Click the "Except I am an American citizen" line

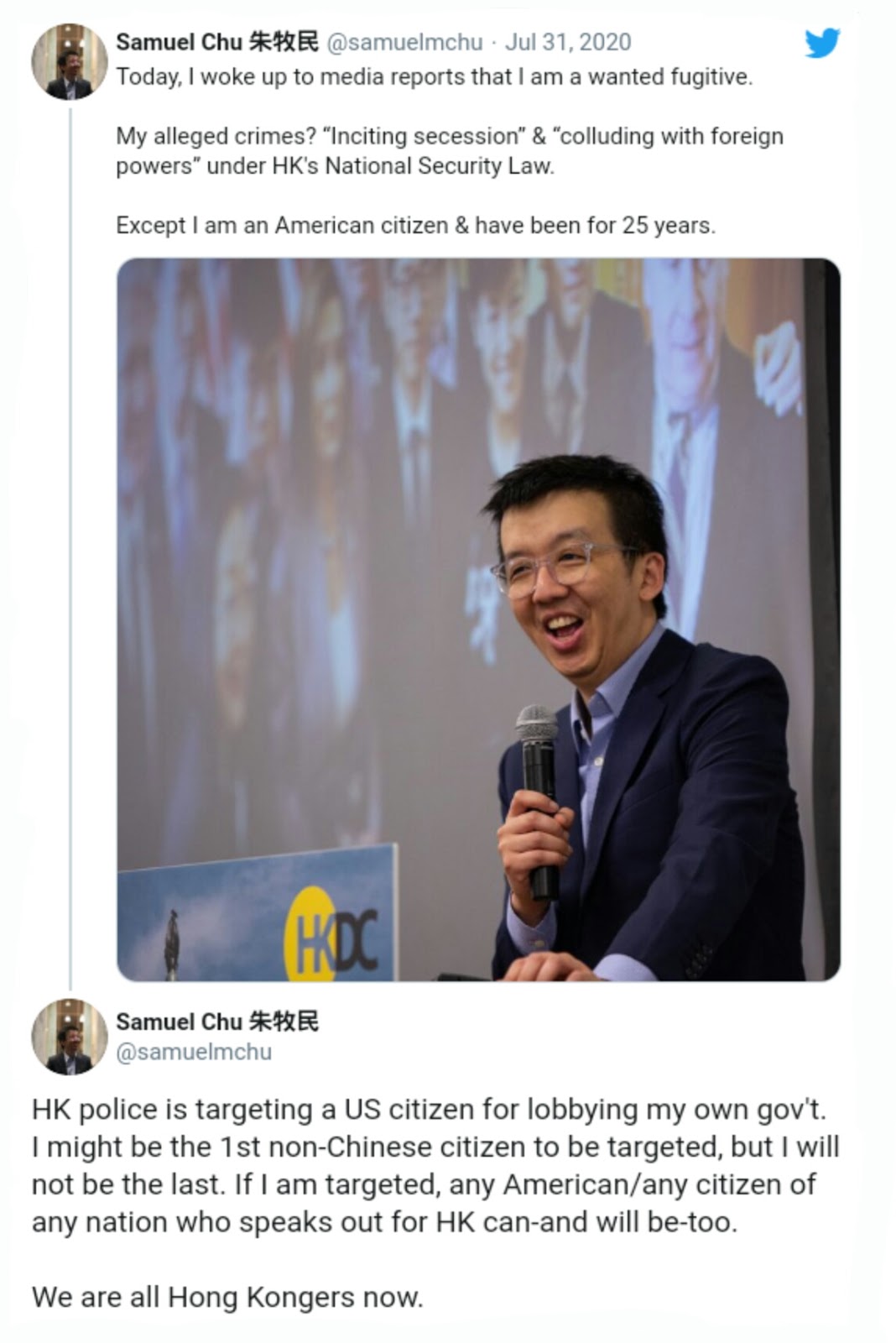(x=416, y=226)
